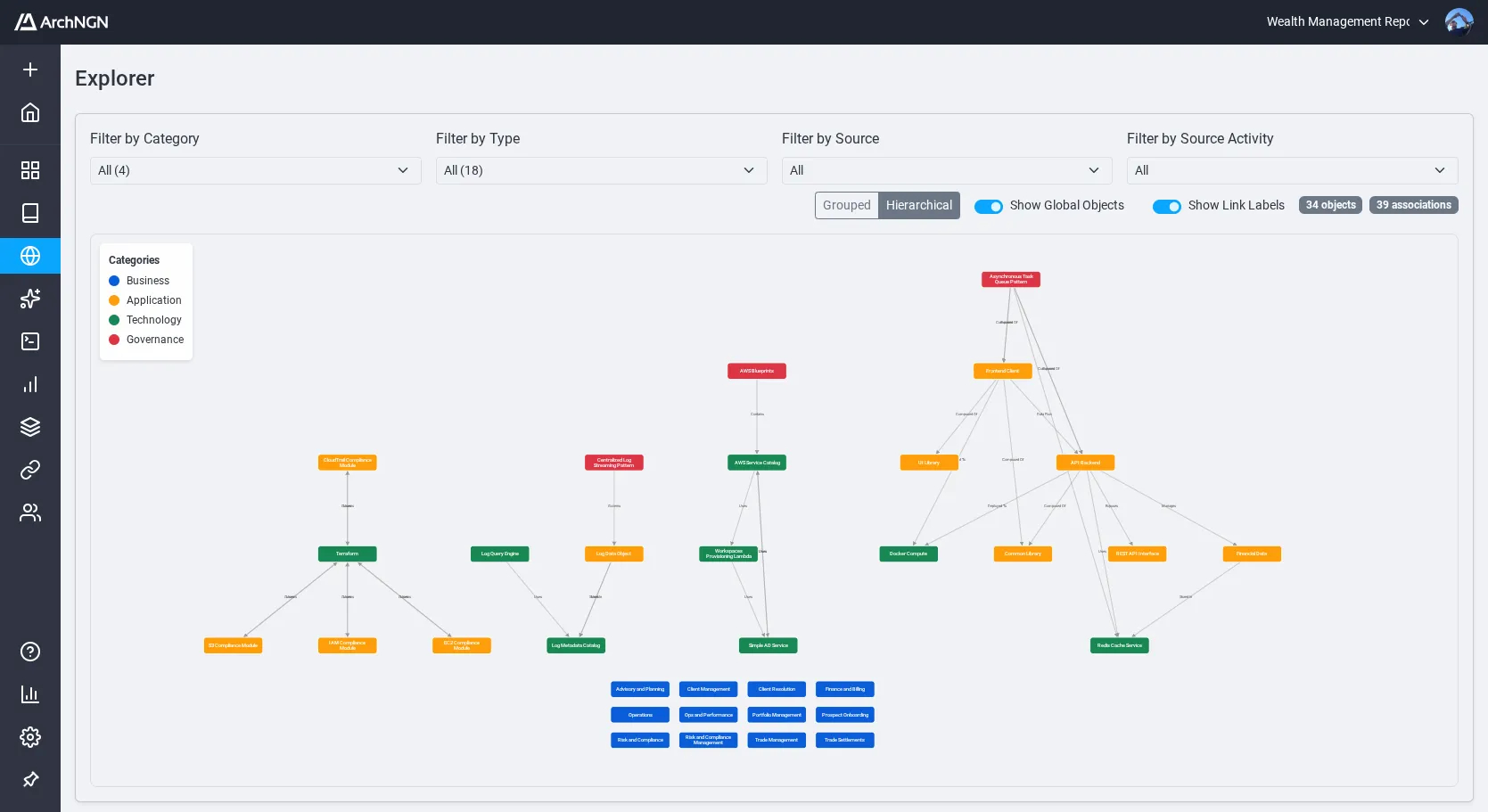This screenshot has width=1488, height=812.
Task: Open the link associations icon
Action: [x=30, y=470]
